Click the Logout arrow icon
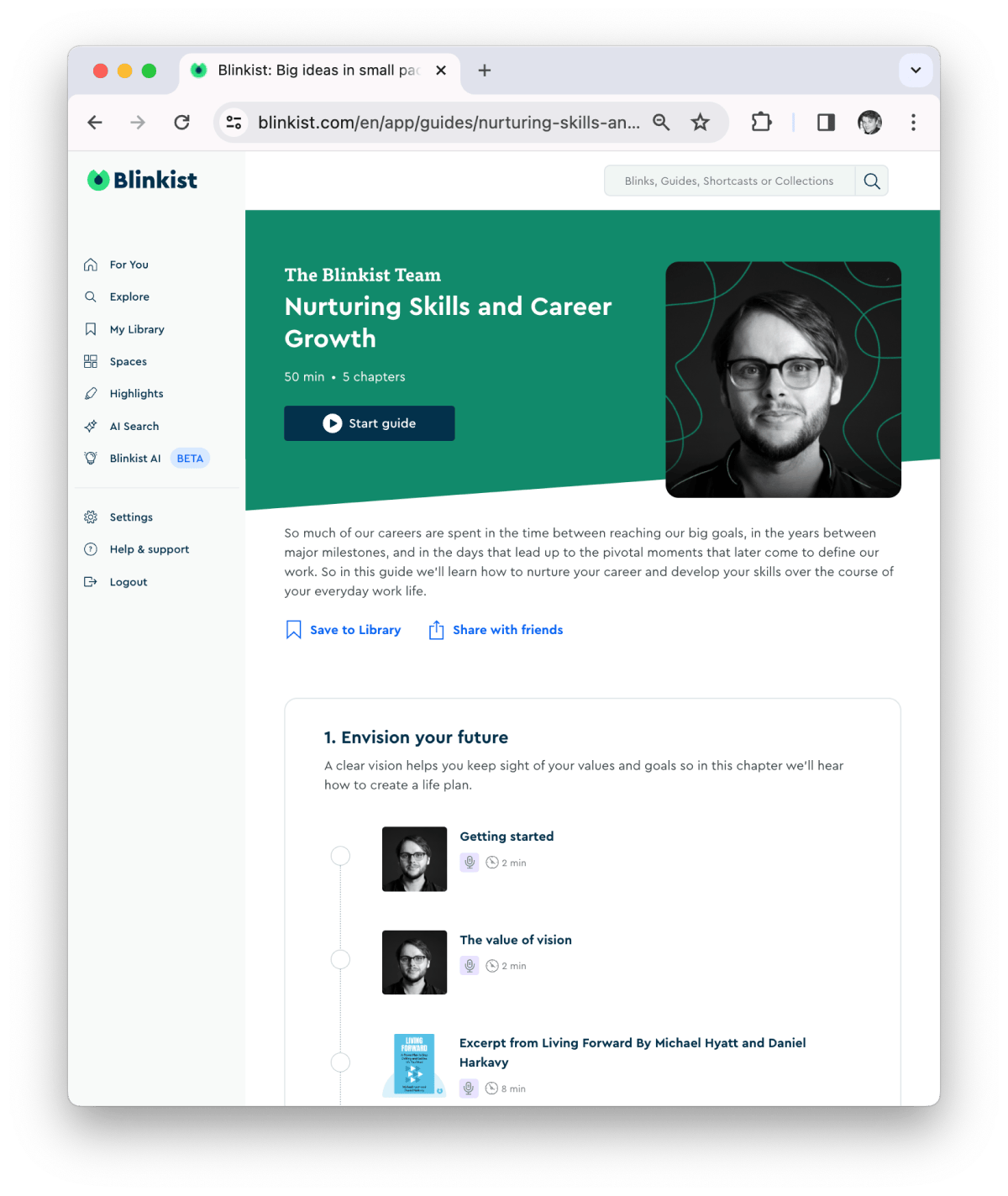The width and height of the screenshot is (1008, 1196). click(91, 582)
